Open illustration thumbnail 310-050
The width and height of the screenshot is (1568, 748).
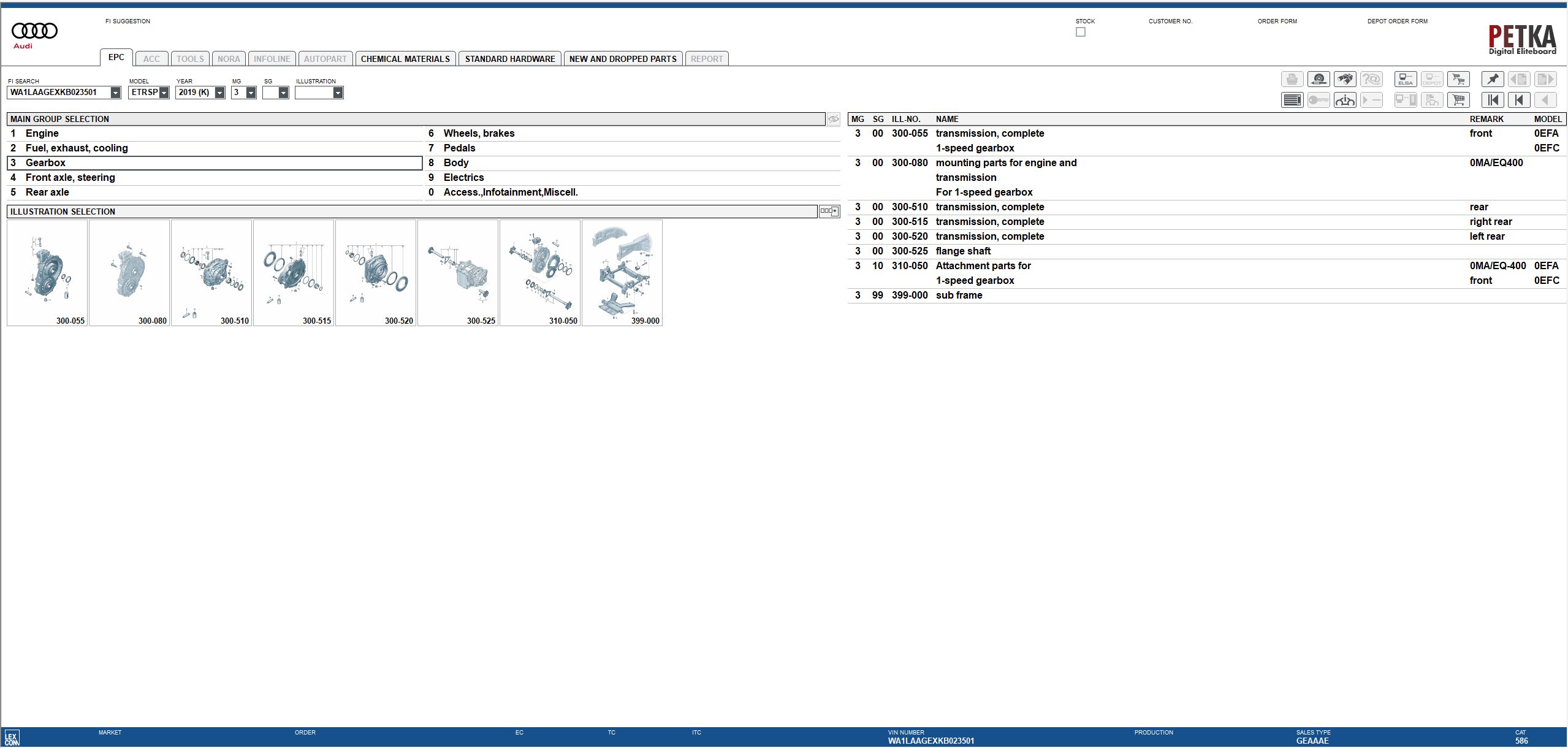[540, 273]
